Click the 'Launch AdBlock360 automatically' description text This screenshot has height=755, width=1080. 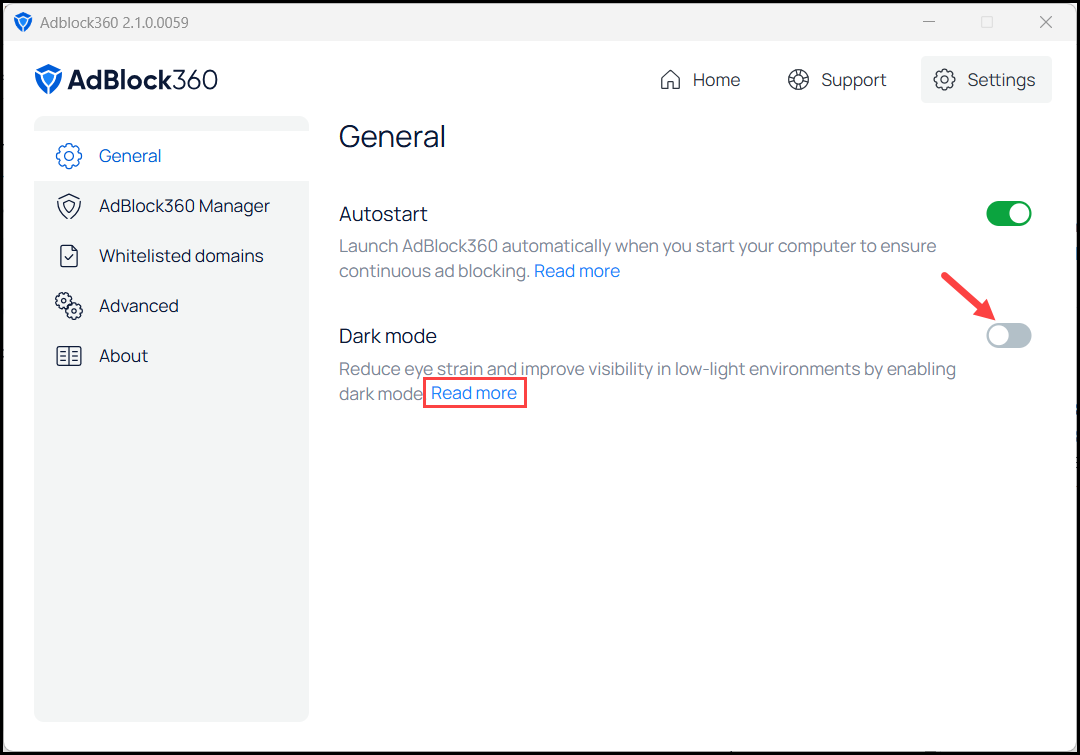(637, 258)
